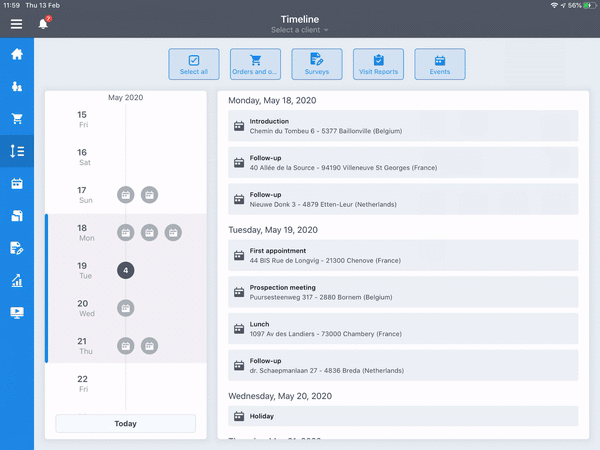Open analytics chart icon in sidebar
The width and height of the screenshot is (600, 450).
(x=16, y=281)
